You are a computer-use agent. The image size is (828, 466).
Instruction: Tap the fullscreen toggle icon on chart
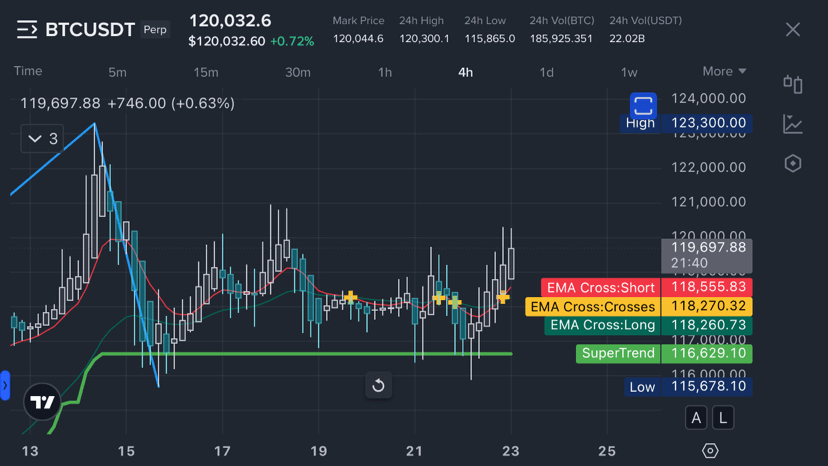(x=643, y=105)
